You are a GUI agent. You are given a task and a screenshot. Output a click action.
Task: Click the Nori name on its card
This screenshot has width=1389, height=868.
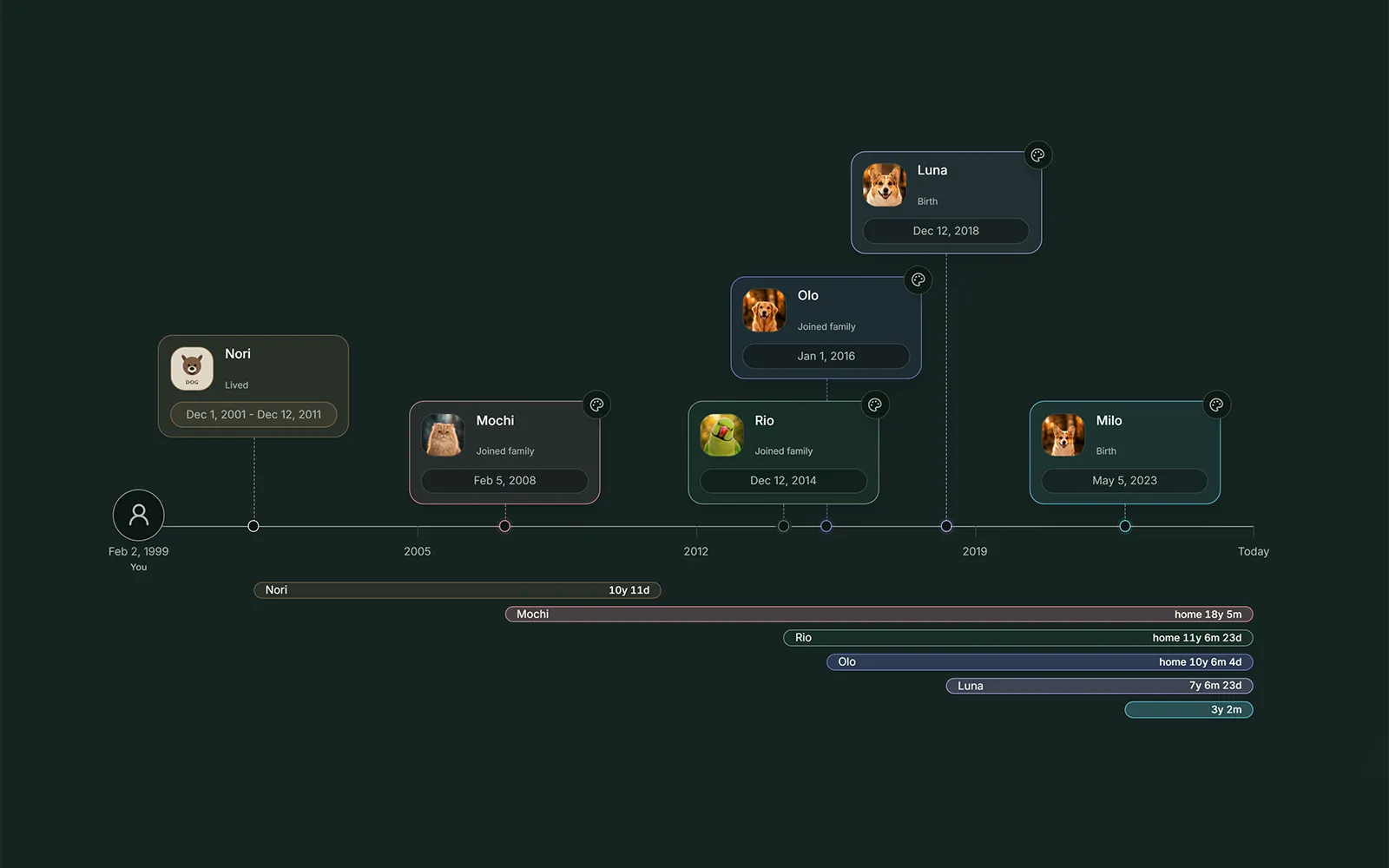tap(238, 354)
